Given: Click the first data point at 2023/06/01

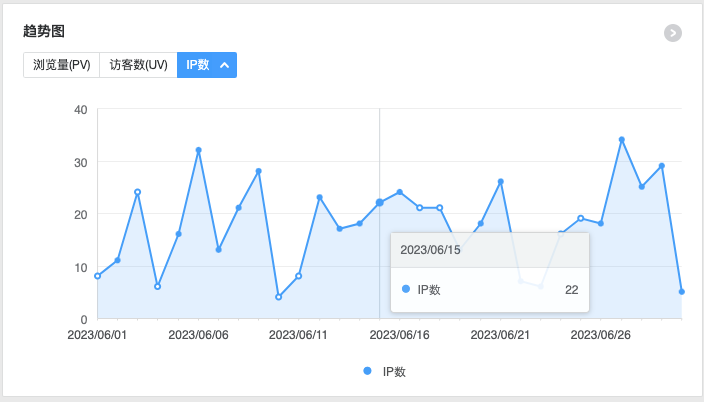Looking at the screenshot, I should click(98, 276).
